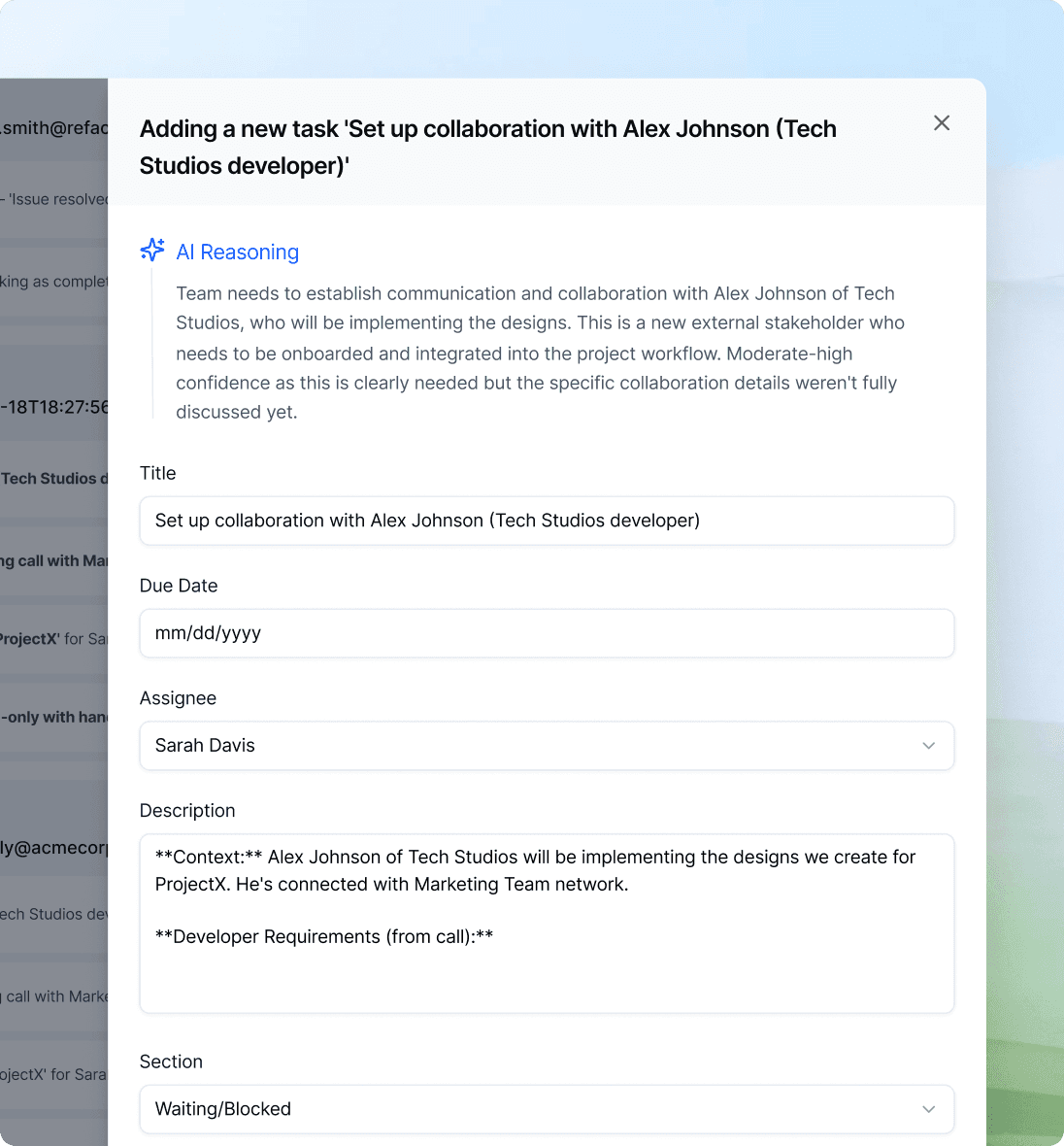1064x1146 pixels.
Task: Click the ProjectX for Sarah background entry
Action: (53, 638)
